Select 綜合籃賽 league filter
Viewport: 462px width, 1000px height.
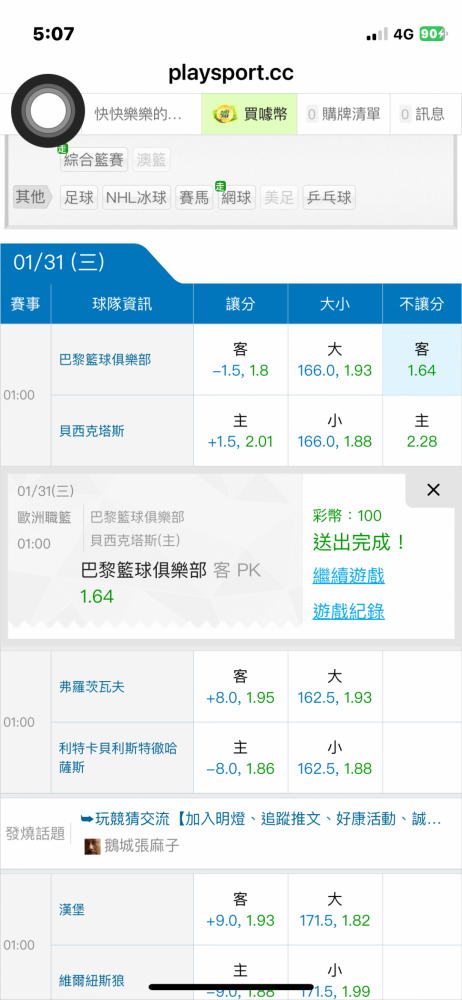point(94,159)
